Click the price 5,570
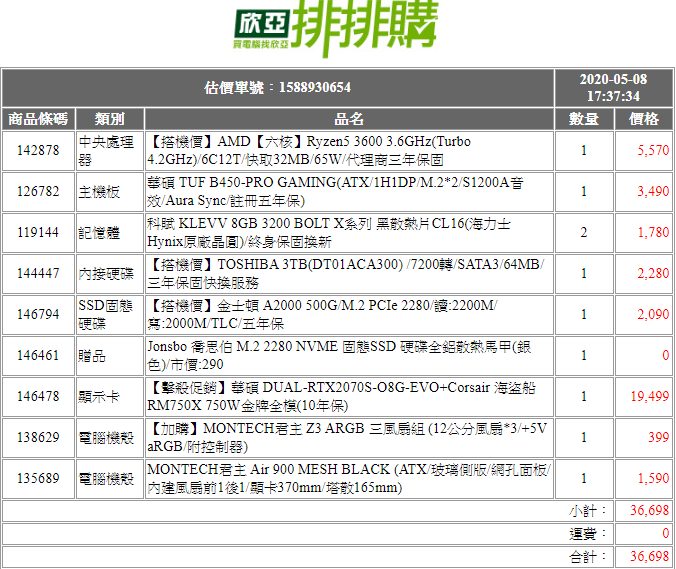Viewport: 676px width, 569px height. [x=653, y=150]
